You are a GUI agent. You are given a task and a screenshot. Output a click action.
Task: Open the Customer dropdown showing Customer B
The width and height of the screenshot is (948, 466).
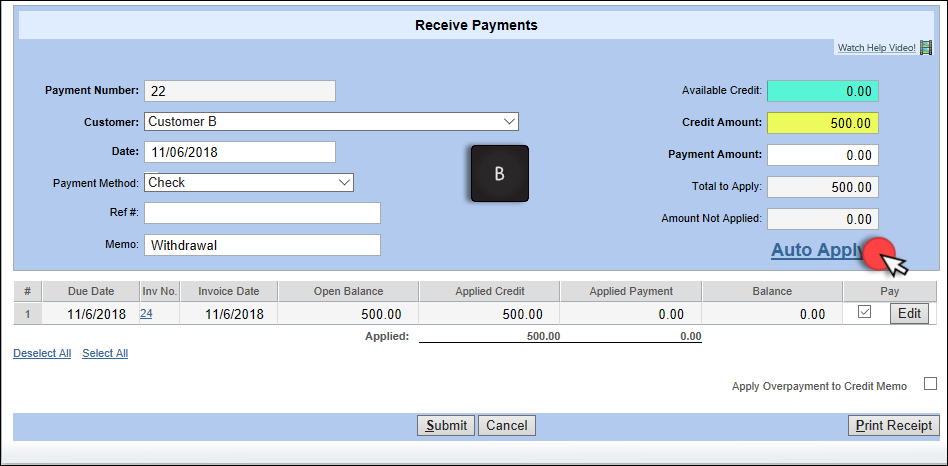[331, 121]
